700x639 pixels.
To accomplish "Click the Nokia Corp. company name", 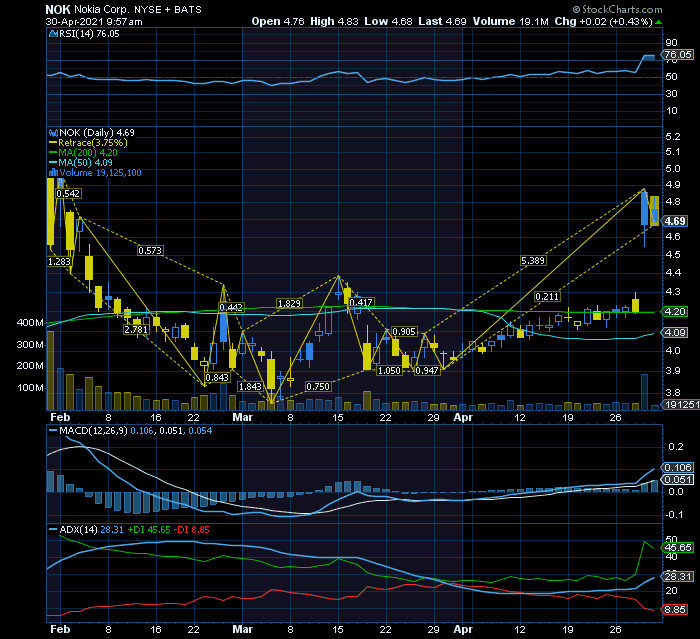I will click(101, 9).
